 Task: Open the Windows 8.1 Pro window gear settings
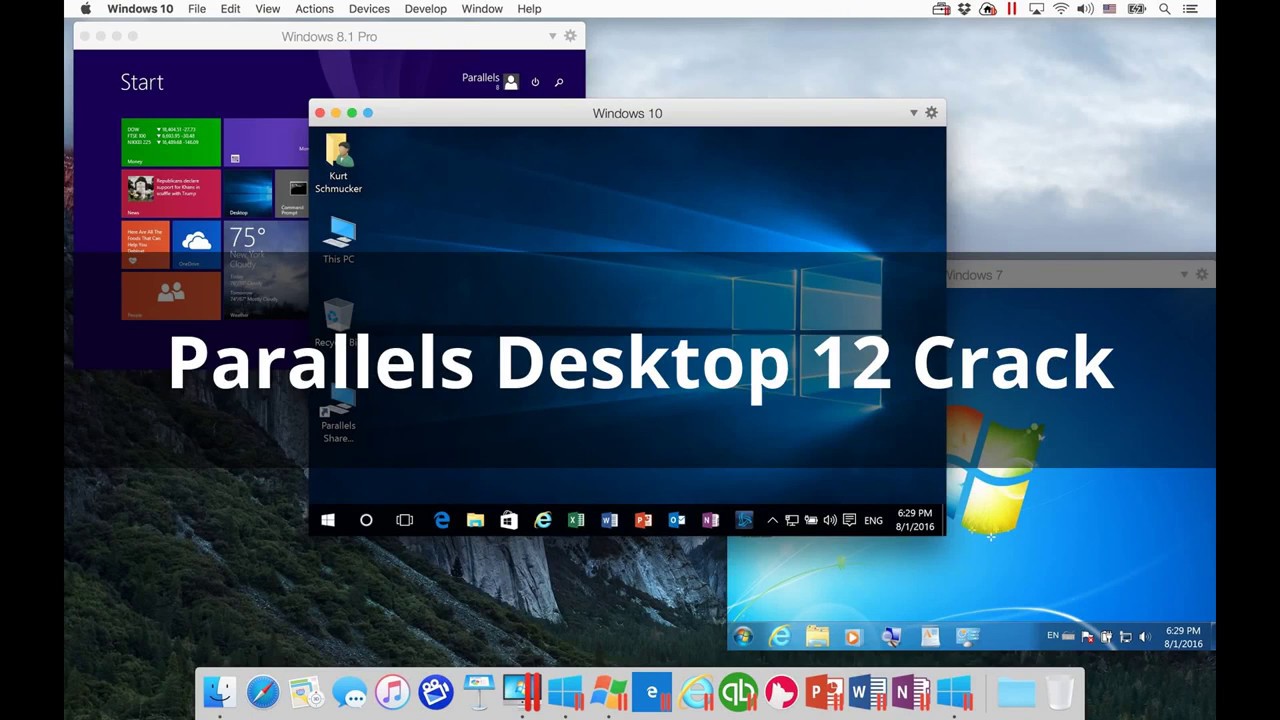point(570,36)
